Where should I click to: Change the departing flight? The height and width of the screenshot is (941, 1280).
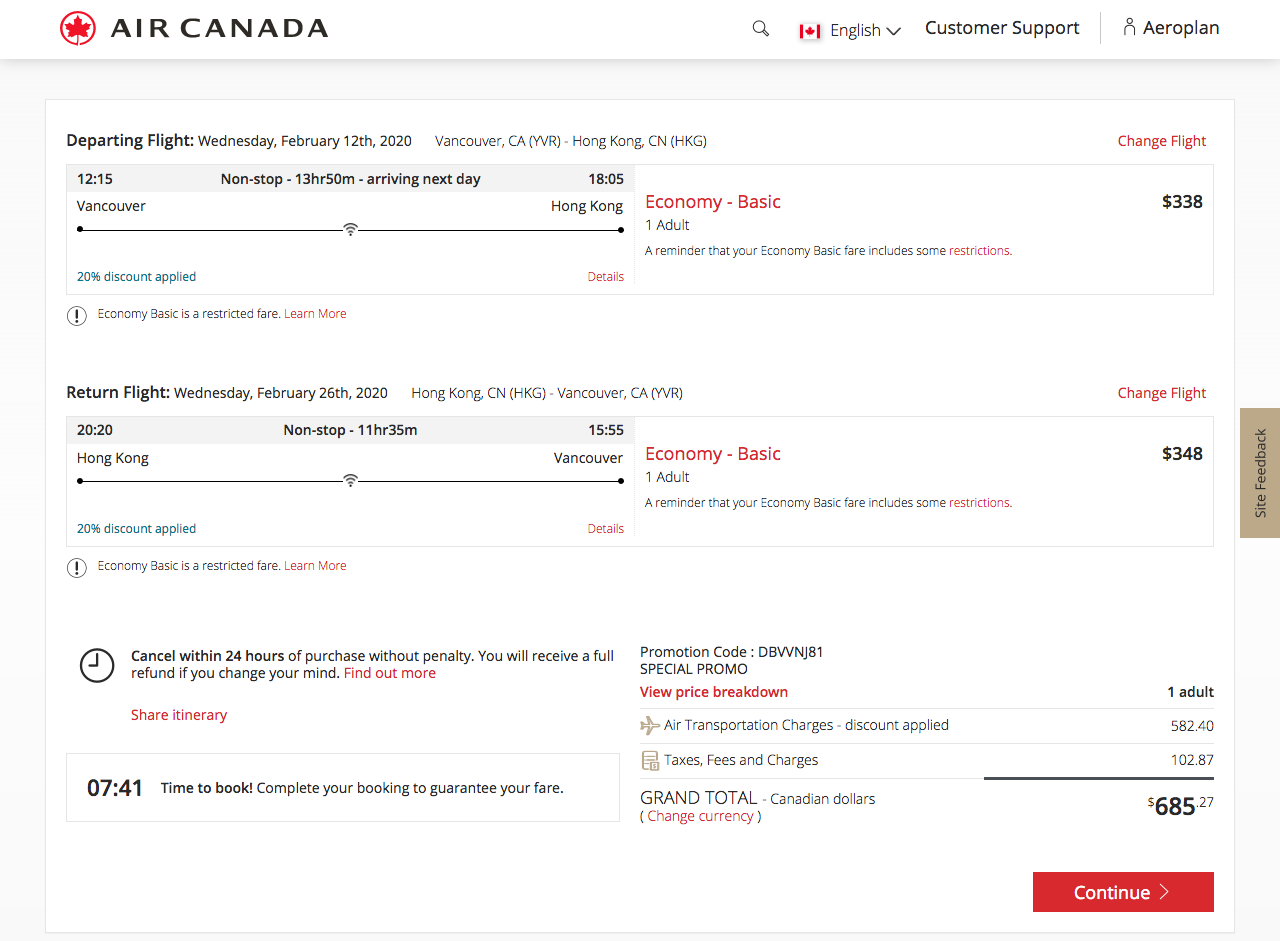pyautogui.click(x=1162, y=141)
